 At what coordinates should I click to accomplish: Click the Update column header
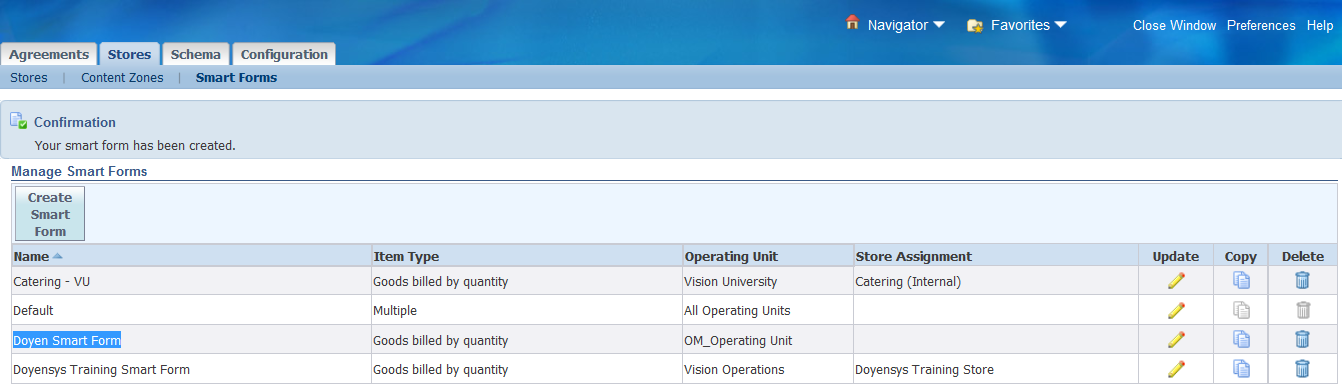point(1175,256)
